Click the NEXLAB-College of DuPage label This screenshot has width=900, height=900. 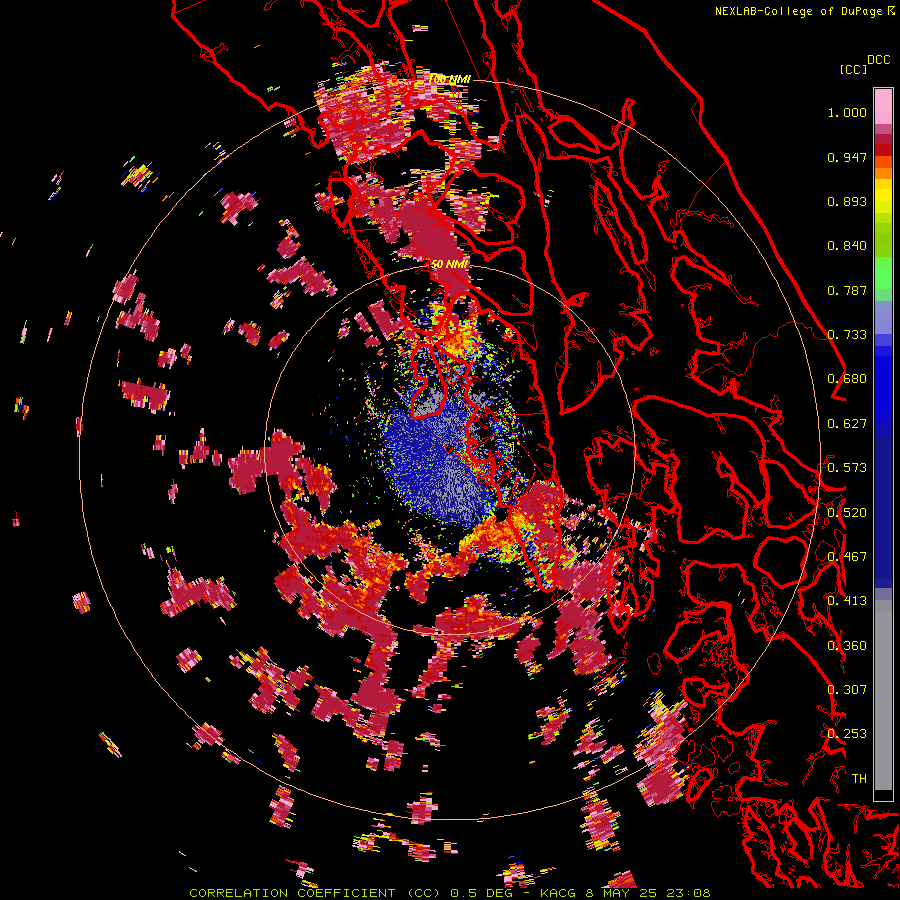[805, 11]
